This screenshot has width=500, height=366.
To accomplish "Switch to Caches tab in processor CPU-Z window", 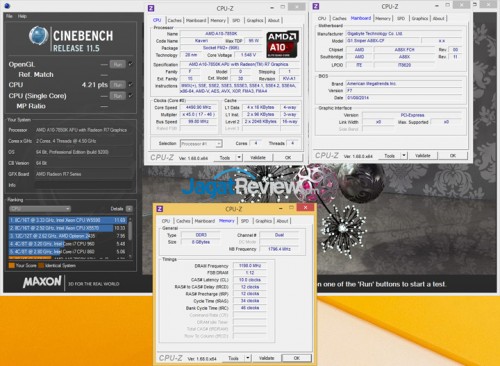I will (175, 20).
